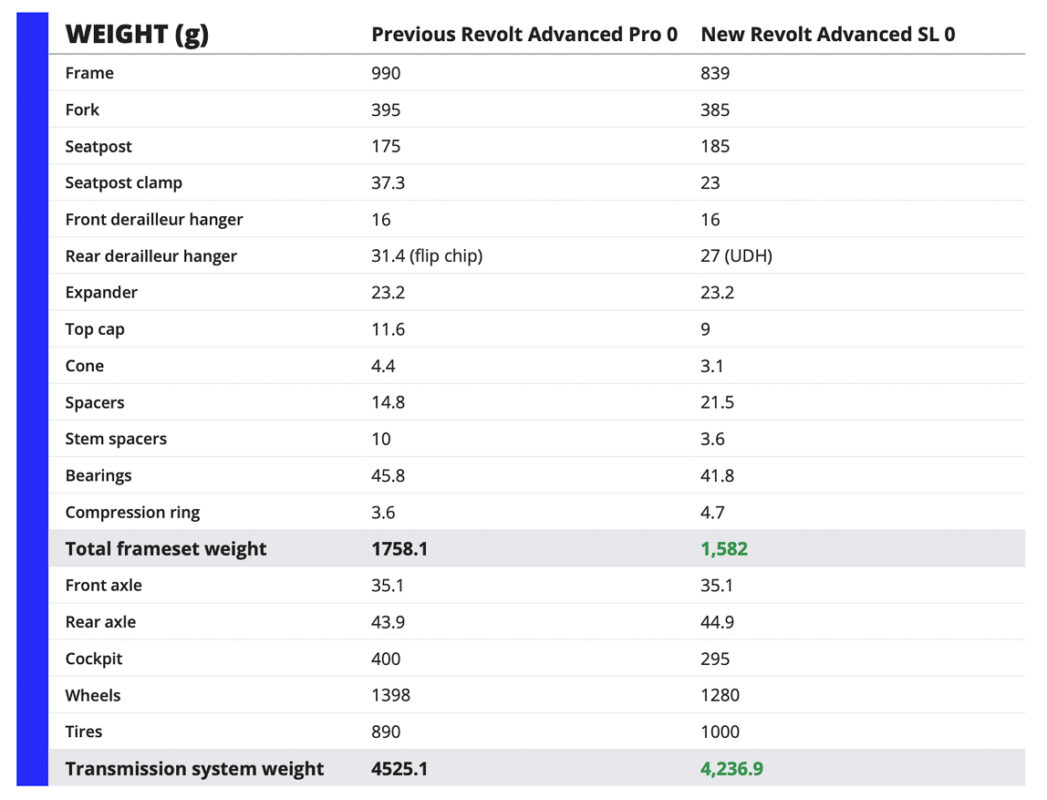Select the Compression ring row label
This screenshot has width=1047, height=800.
click(132, 512)
